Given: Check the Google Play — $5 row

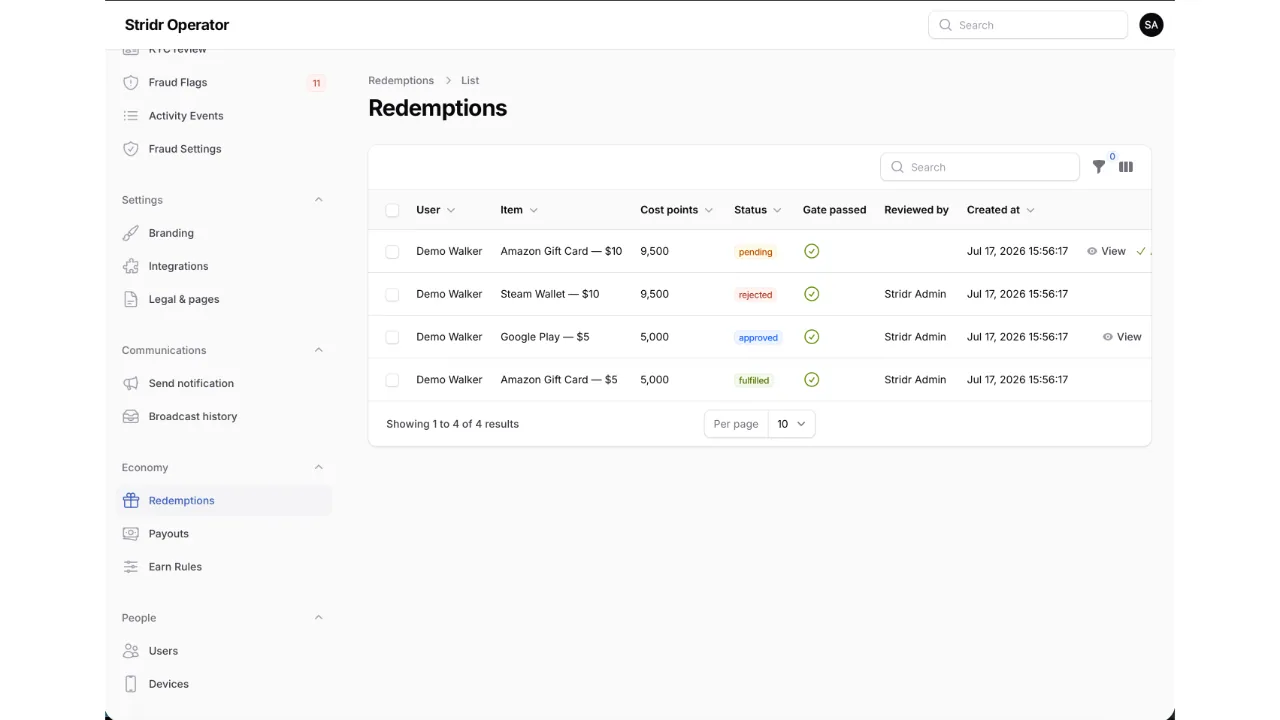Looking at the screenshot, I should pyautogui.click(x=392, y=337).
